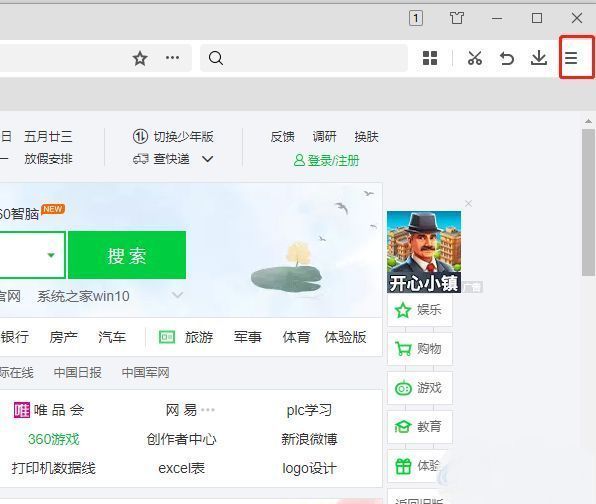This screenshot has width=596, height=504.
Task: Open 中国日报 link
Action: click(x=78, y=372)
